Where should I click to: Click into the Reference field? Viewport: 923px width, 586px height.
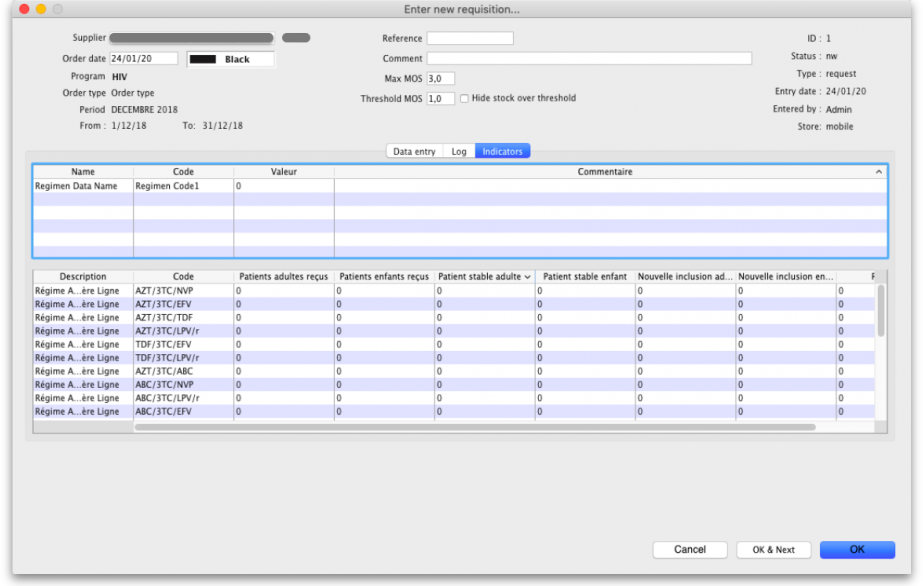(470, 38)
